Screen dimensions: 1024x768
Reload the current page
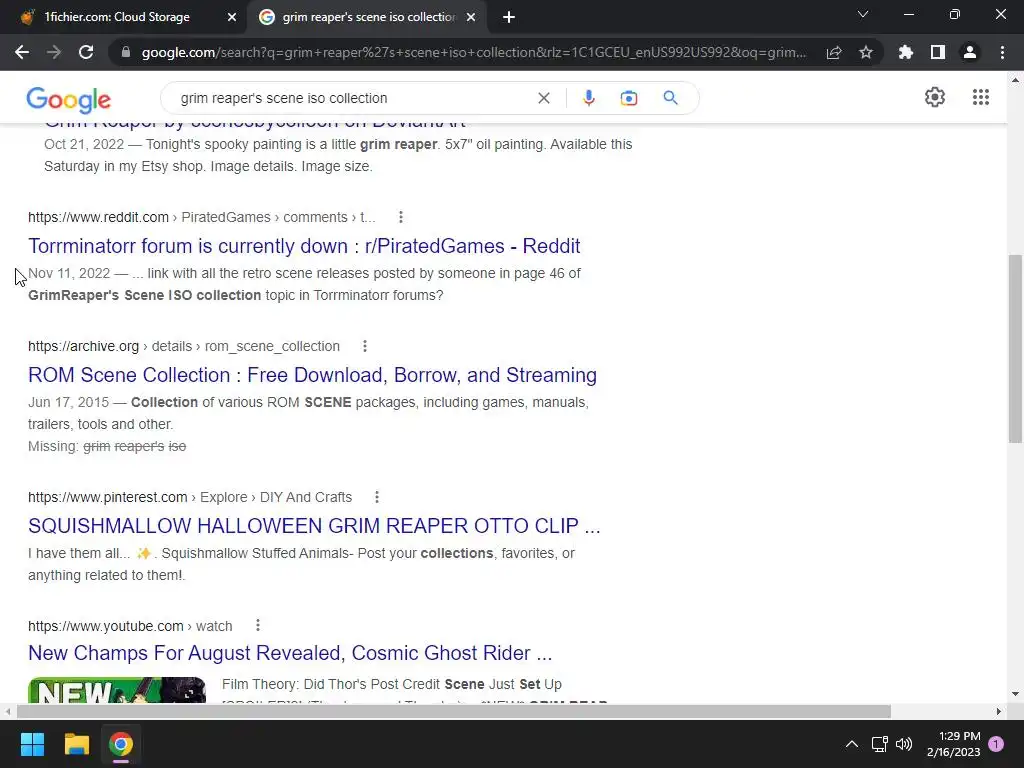(86, 52)
